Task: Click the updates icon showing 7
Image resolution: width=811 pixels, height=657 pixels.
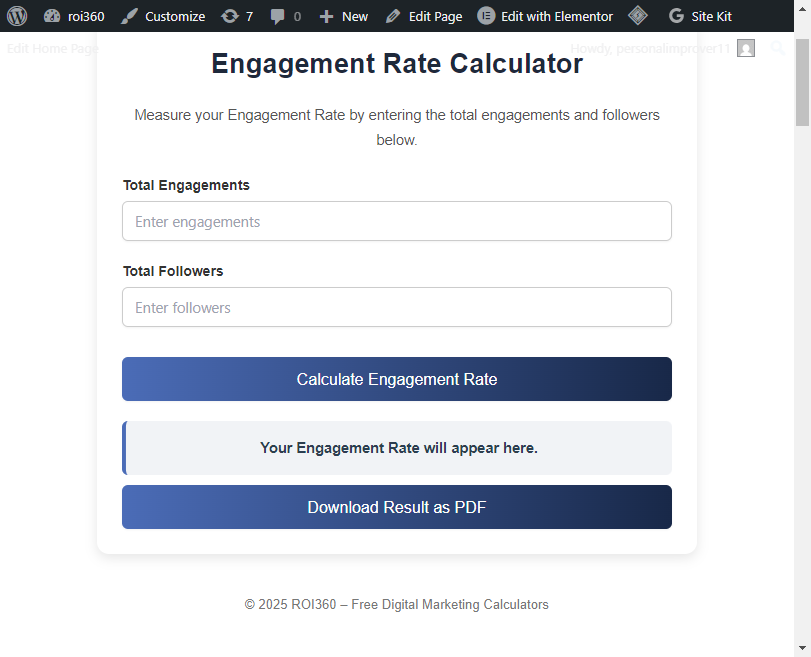Action: tap(230, 16)
